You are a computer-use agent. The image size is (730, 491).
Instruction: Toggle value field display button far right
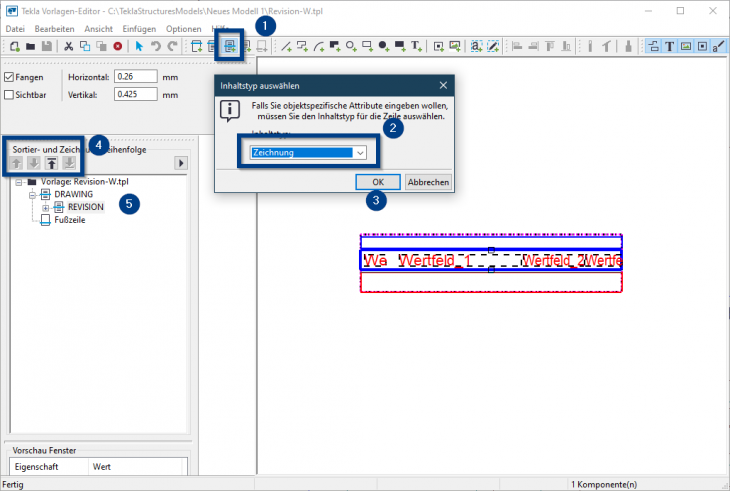point(718,46)
